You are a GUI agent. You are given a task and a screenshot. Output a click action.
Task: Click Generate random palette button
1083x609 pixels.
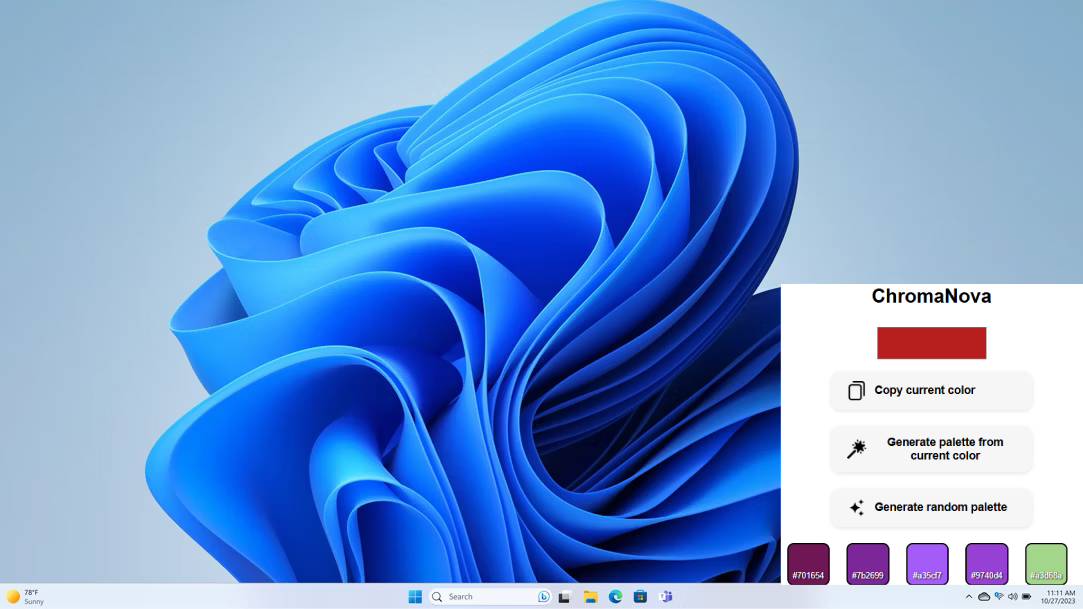[x=932, y=508]
